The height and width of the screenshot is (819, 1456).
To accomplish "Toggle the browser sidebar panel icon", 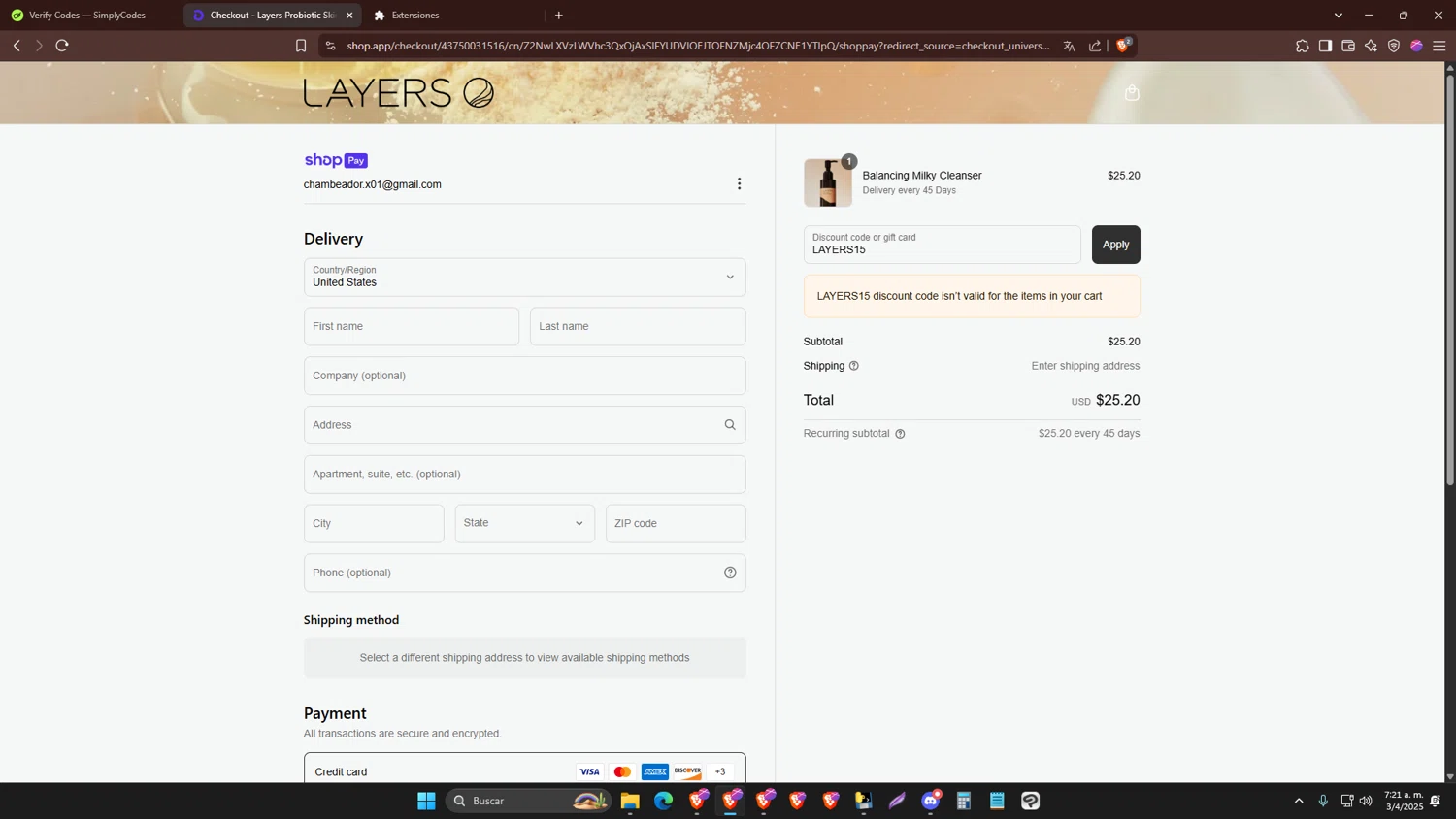I will point(1325,46).
